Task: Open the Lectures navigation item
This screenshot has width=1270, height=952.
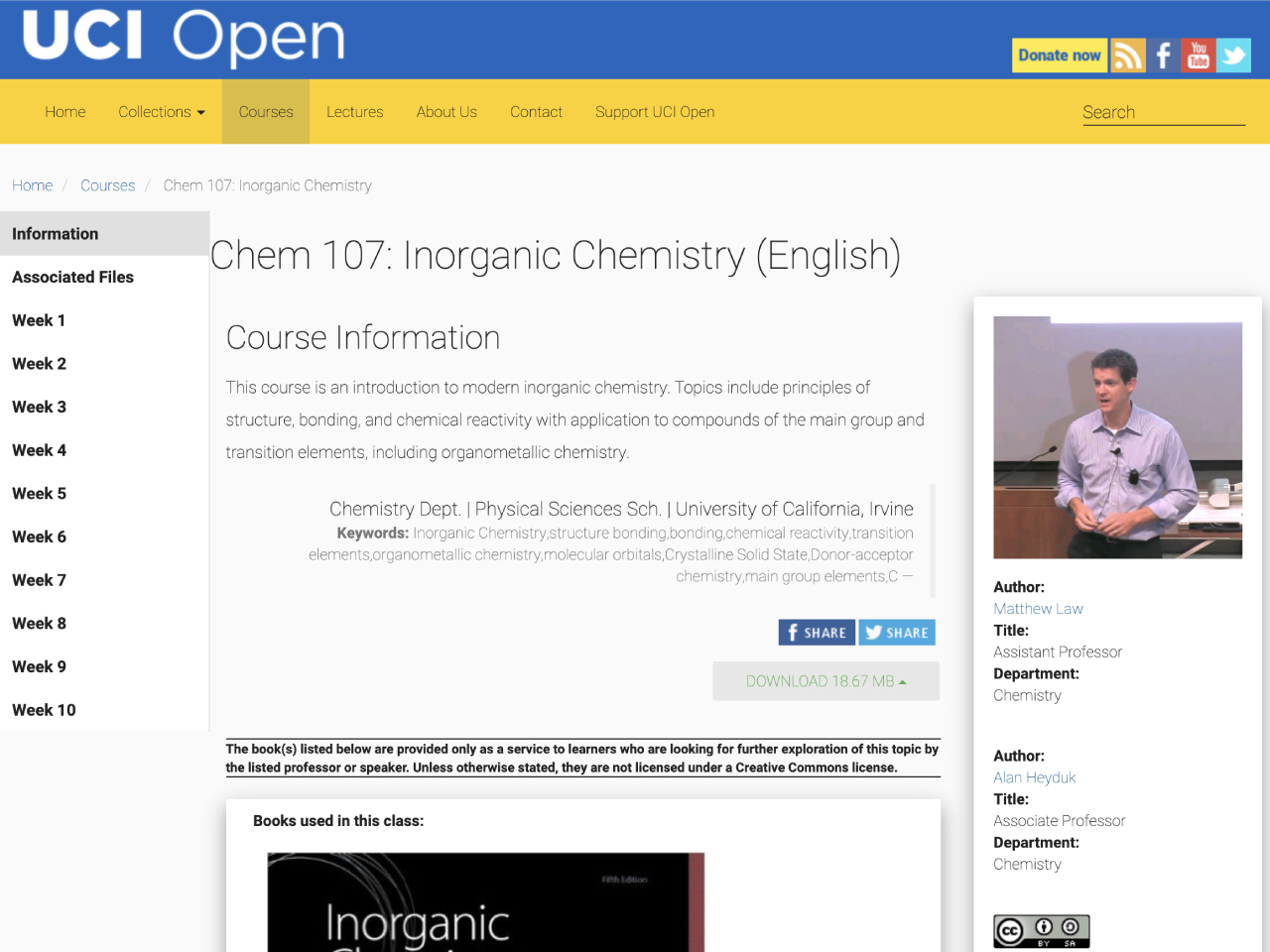Action: (355, 112)
